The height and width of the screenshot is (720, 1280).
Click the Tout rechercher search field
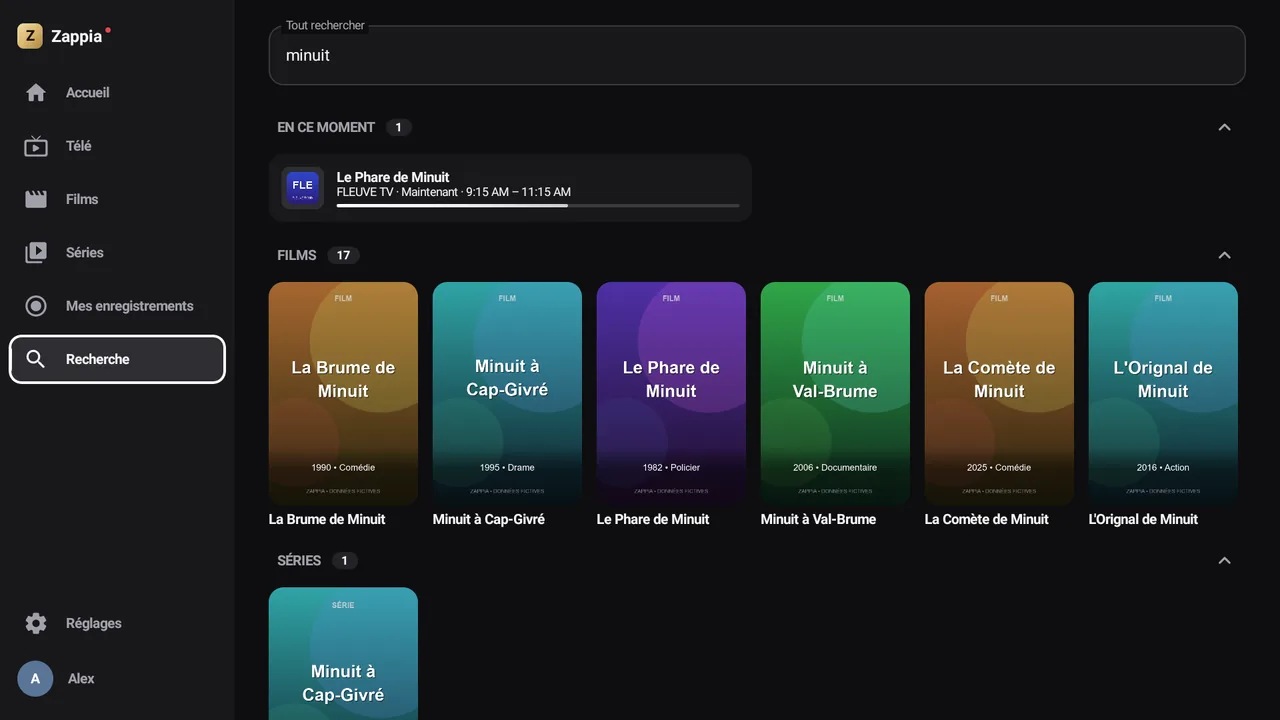(x=757, y=55)
